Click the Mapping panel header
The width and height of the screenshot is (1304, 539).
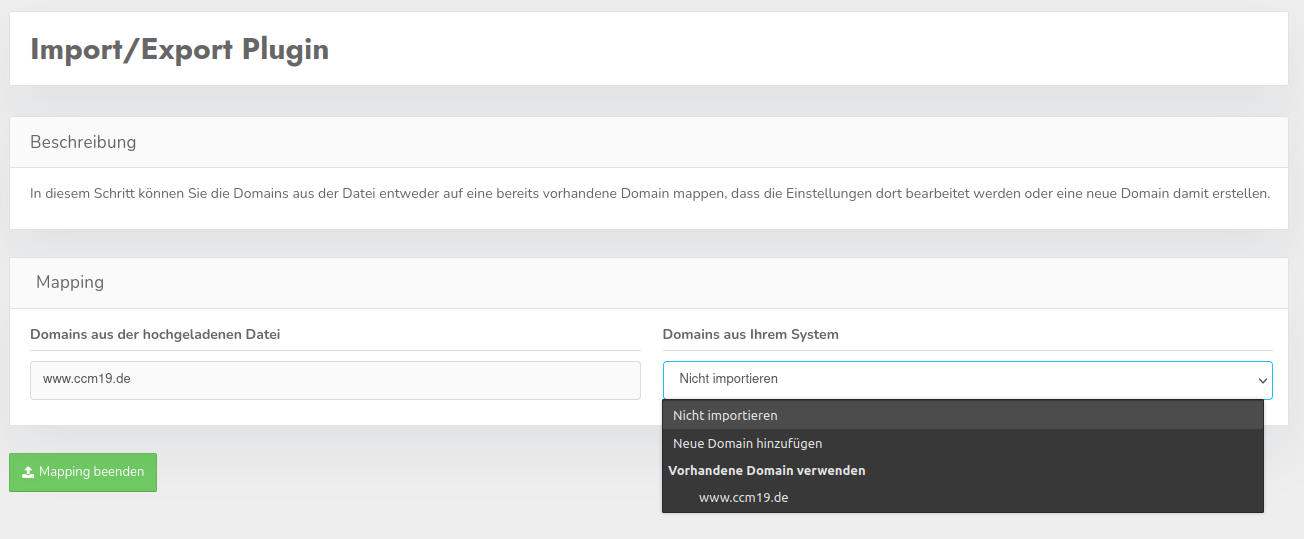[70, 282]
